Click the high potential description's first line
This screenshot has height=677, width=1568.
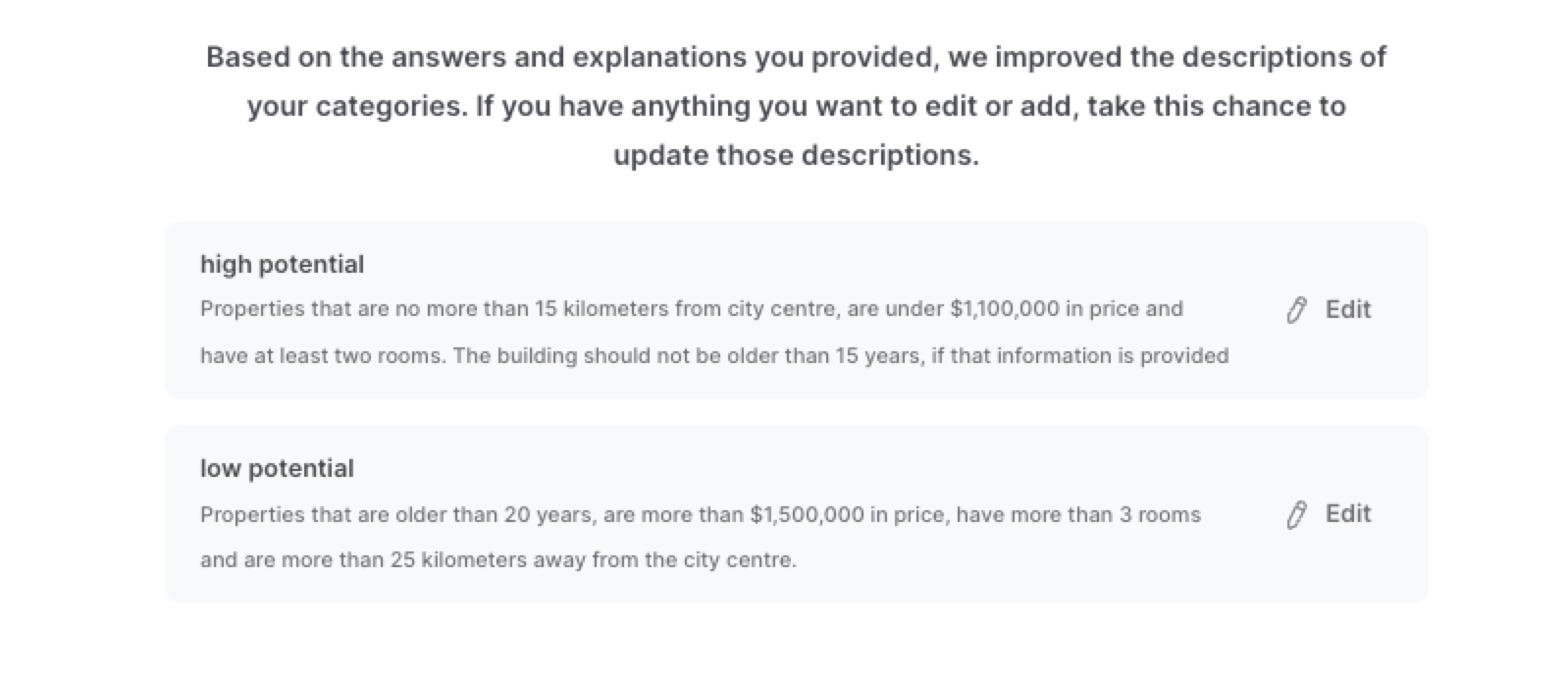pos(692,309)
